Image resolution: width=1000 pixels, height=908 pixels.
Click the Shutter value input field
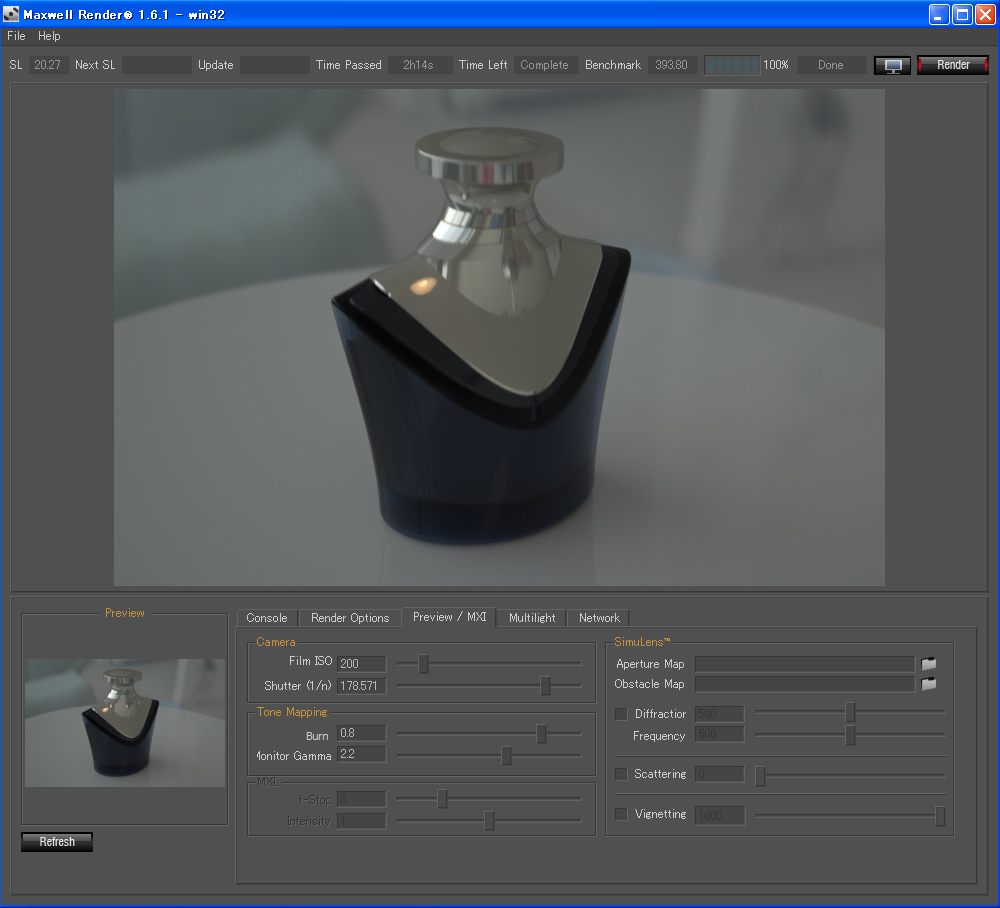[361, 686]
